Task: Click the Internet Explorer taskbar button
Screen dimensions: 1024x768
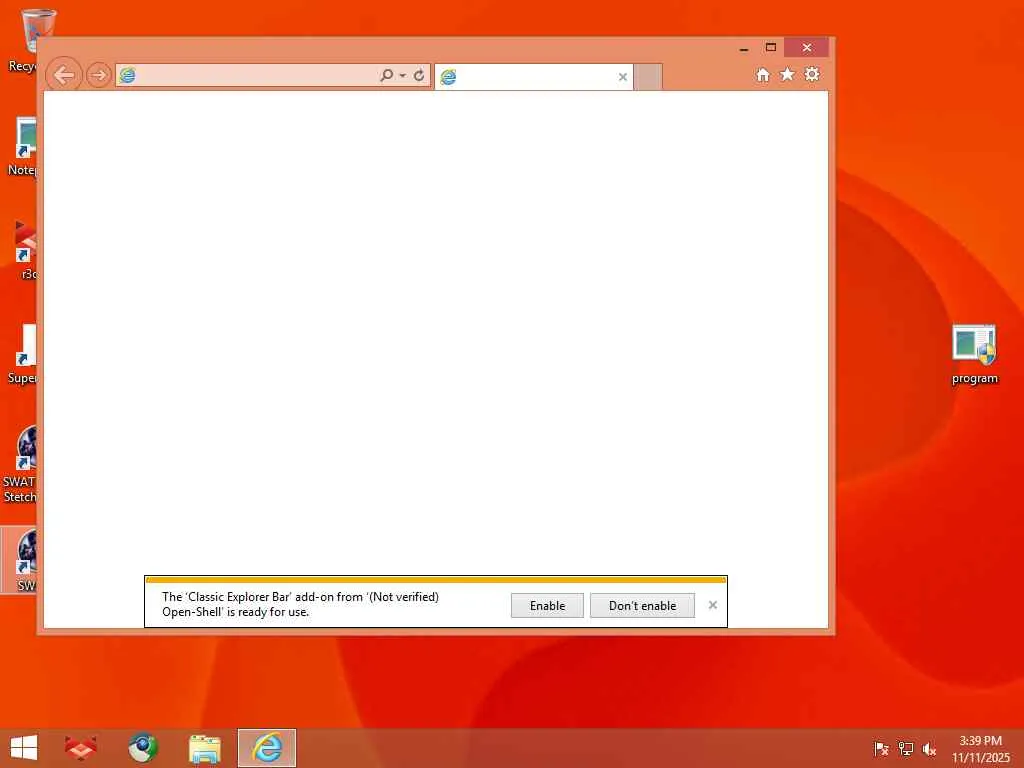Action: (x=267, y=748)
